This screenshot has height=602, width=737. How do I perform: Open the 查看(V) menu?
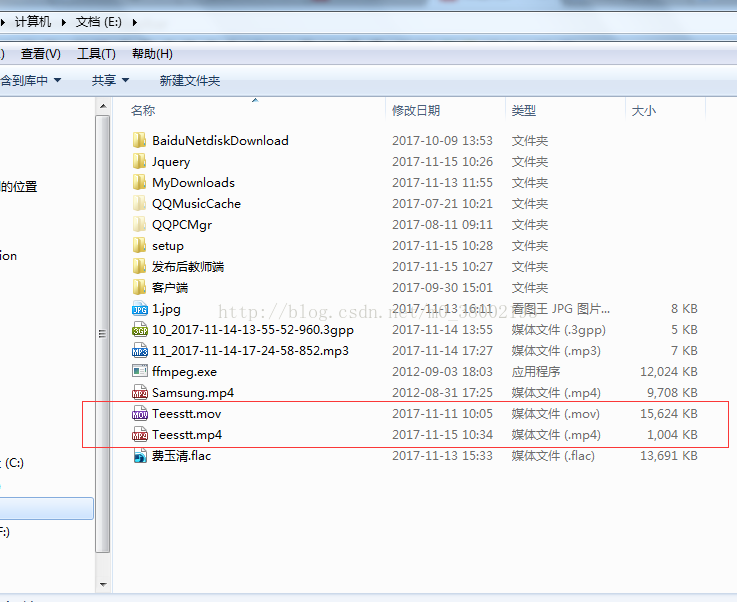click(41, 54)
